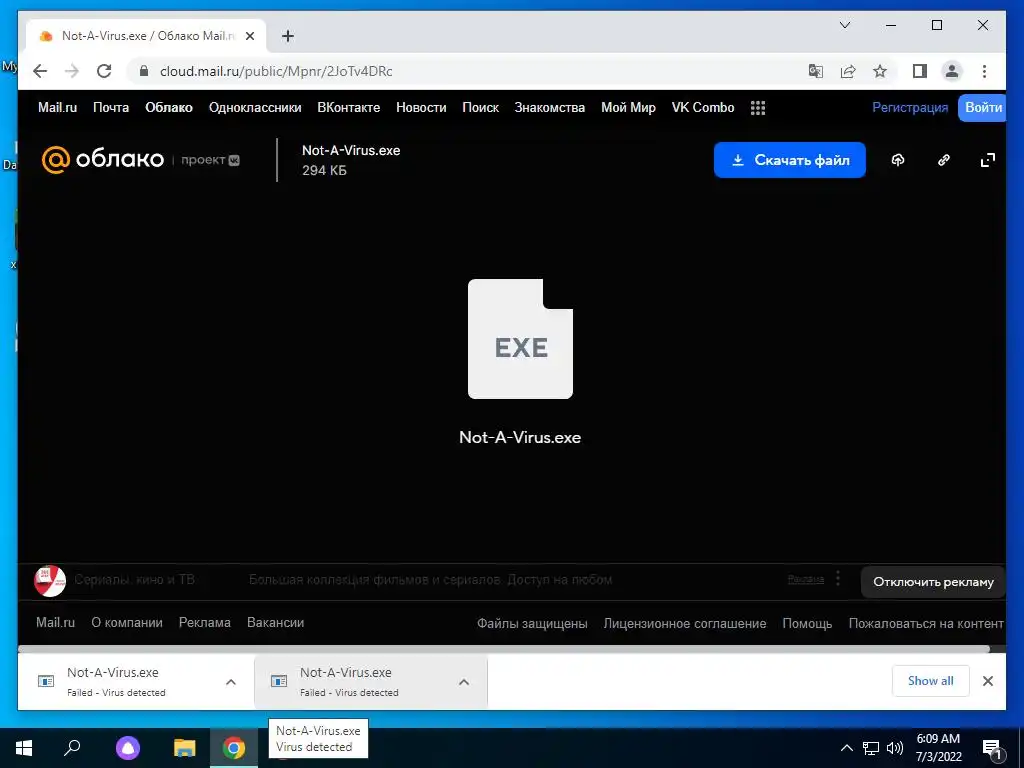1024x768 pixels.
Task: Open Облако in top navigation
Action: pyautogui.click(x=169, y=108)
